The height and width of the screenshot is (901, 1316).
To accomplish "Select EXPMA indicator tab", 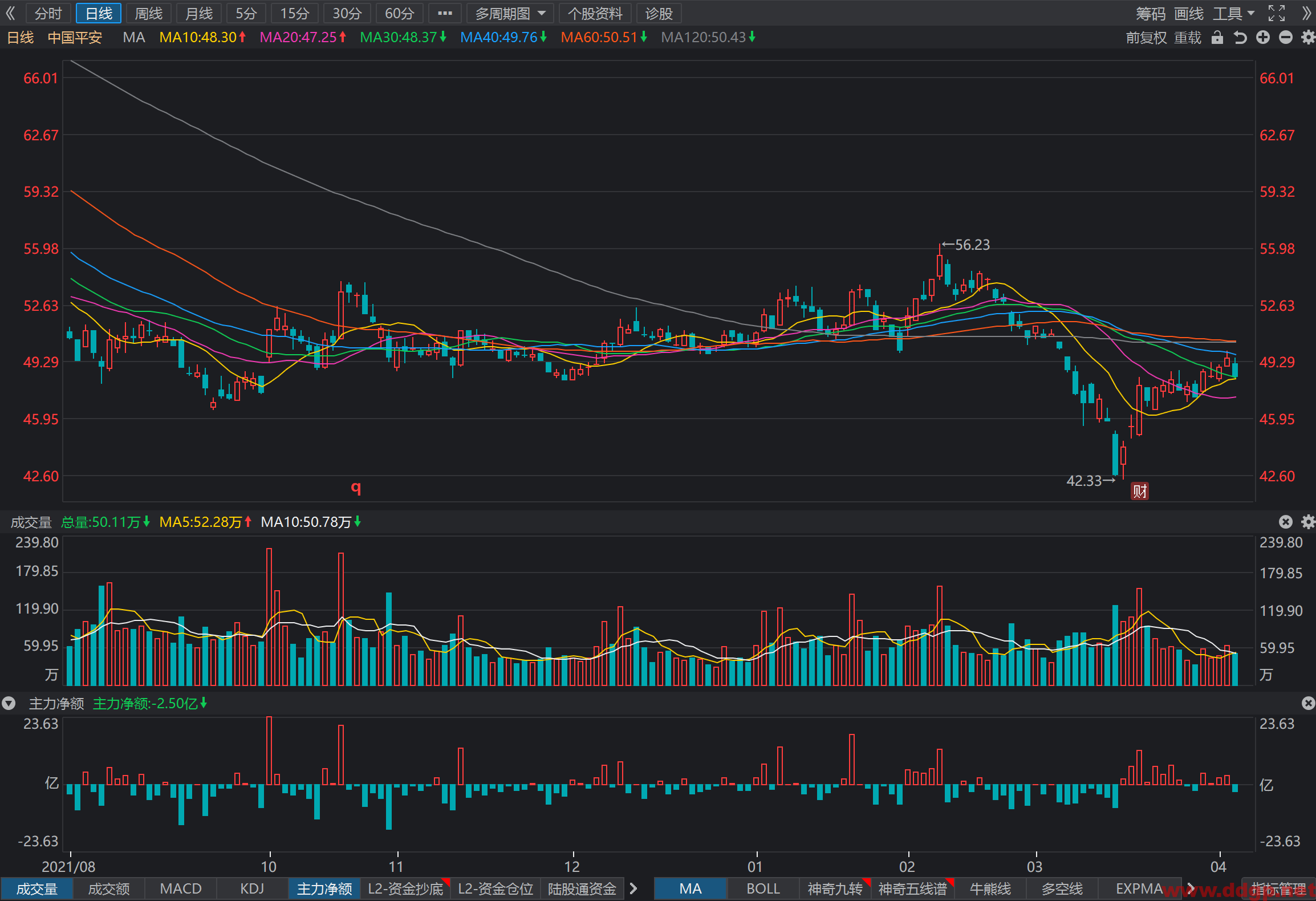I will pyautogui.click(x=1139, y=888).
